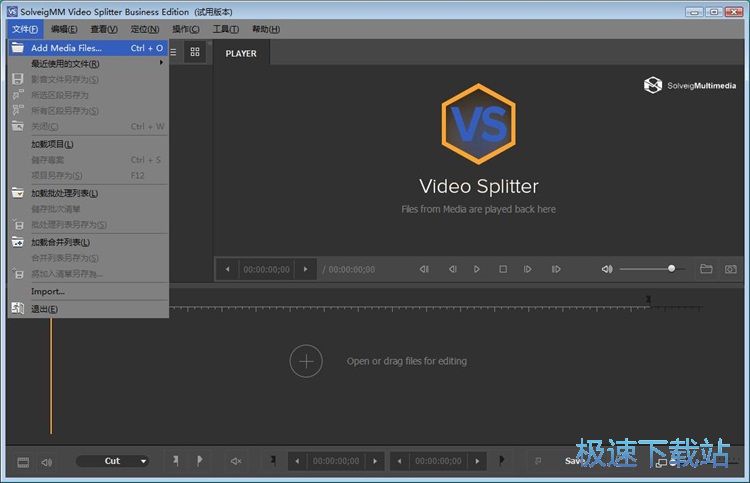Viewport: 750px width, 483px height.
Task: Toggle the timeline audio waveform speaker icon
Action: tap(46, 461)
